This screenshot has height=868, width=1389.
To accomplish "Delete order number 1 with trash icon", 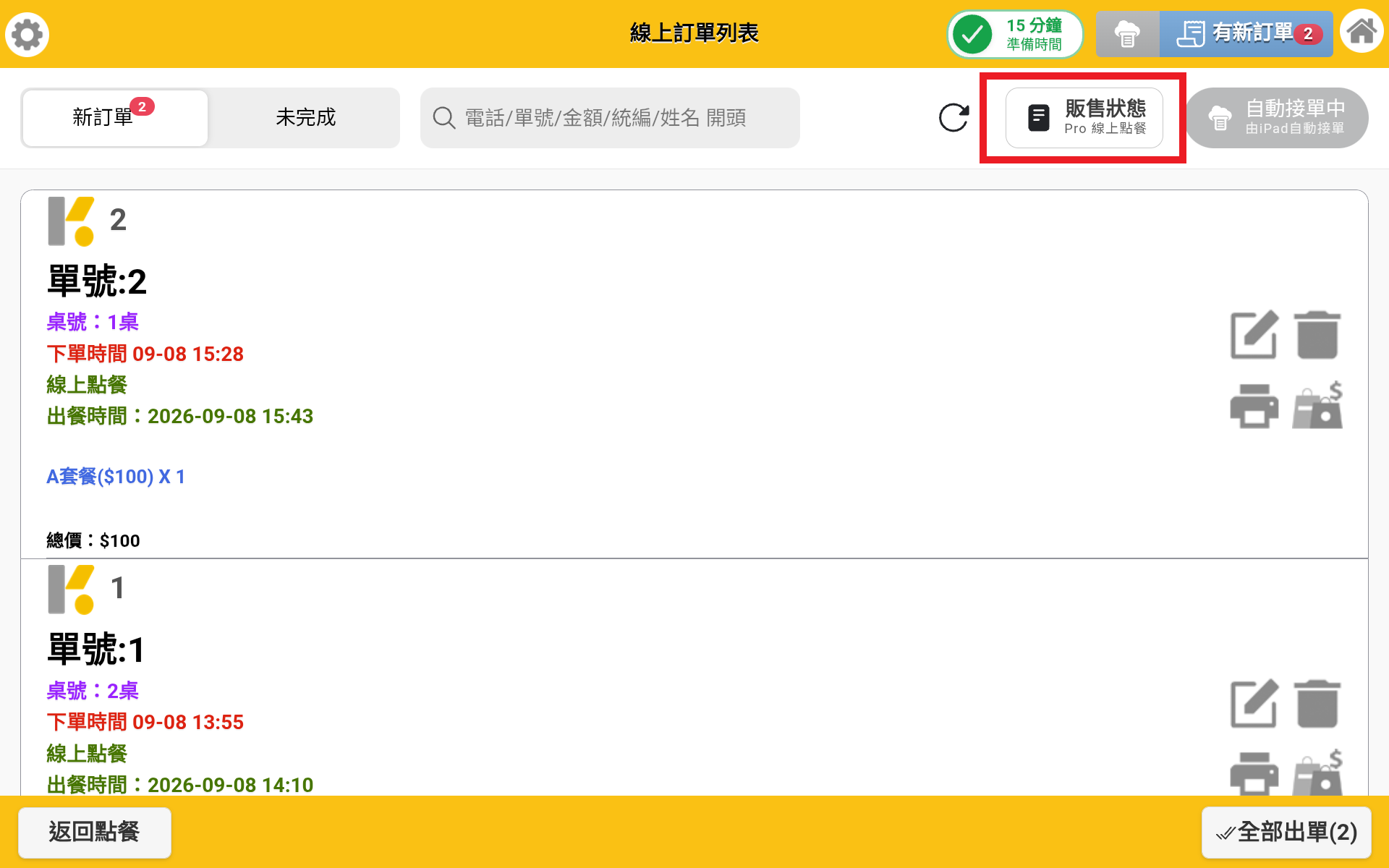I will (1317, 703).
